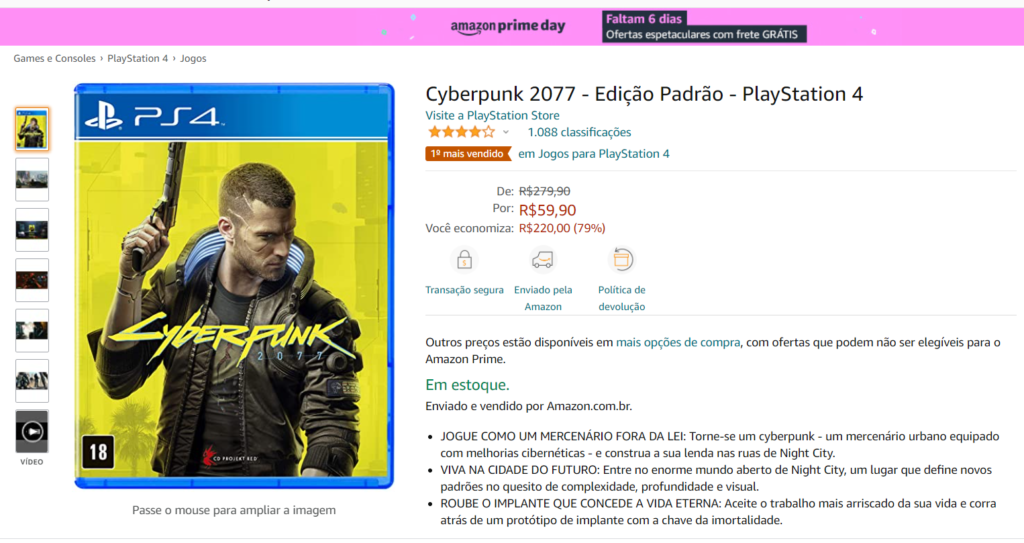This screenshot has height=543, width=1024.
Task: Click the 1º mais vendido badge
Action: (x=468, y=154)
